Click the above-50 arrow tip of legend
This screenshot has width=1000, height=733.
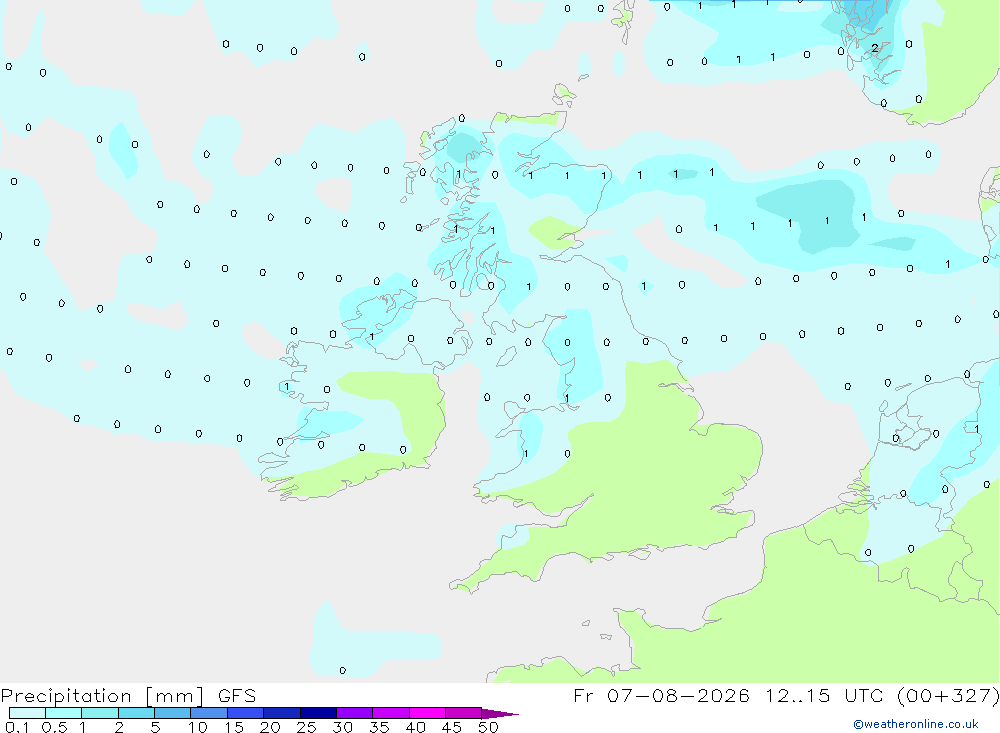click(500, 714)
